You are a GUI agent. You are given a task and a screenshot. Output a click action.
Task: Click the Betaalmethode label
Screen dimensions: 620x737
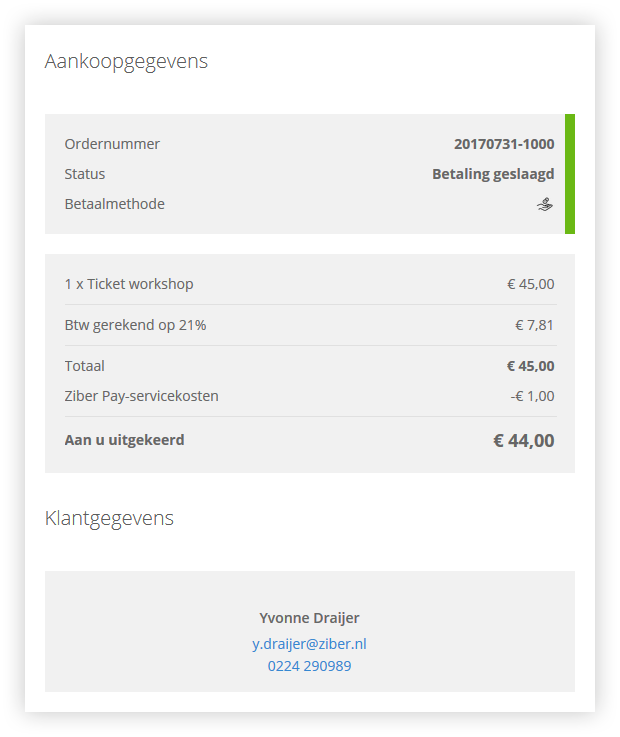click(x=115, y=204)
